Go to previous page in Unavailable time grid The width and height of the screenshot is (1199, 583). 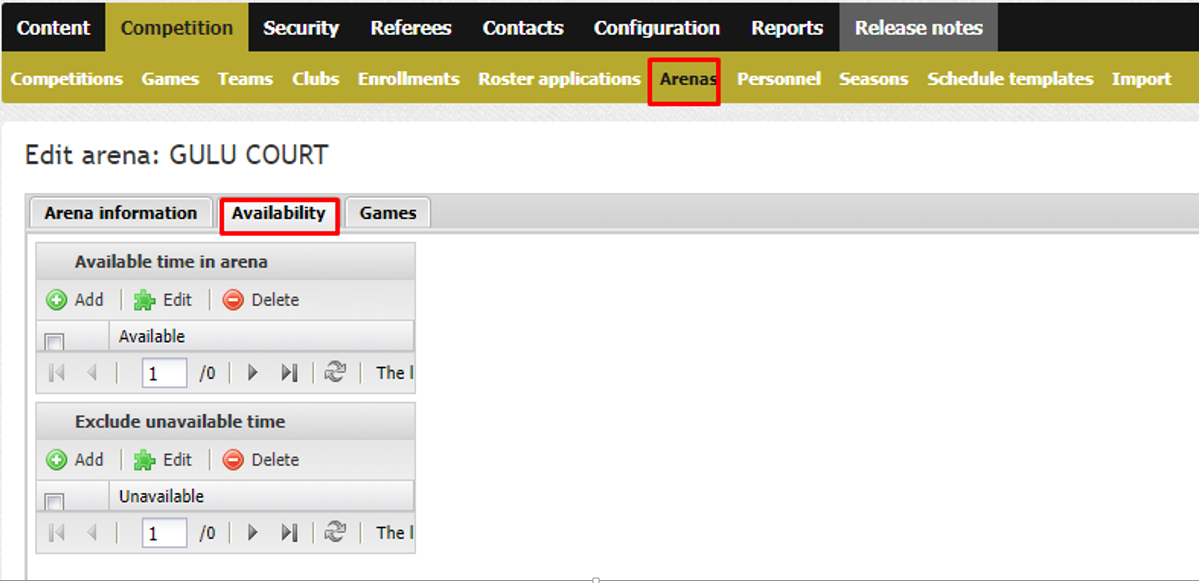[92, 533]
